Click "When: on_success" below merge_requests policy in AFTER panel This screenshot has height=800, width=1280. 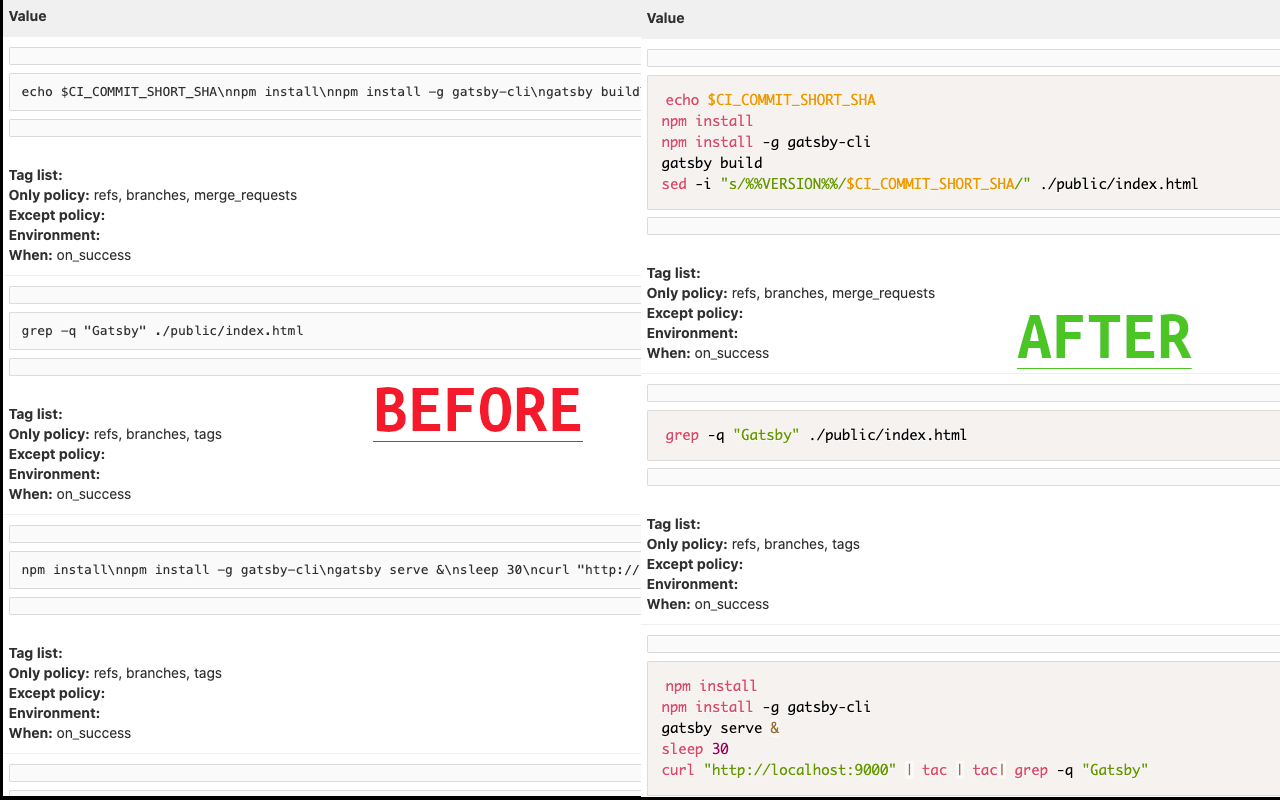pos(708,353)
